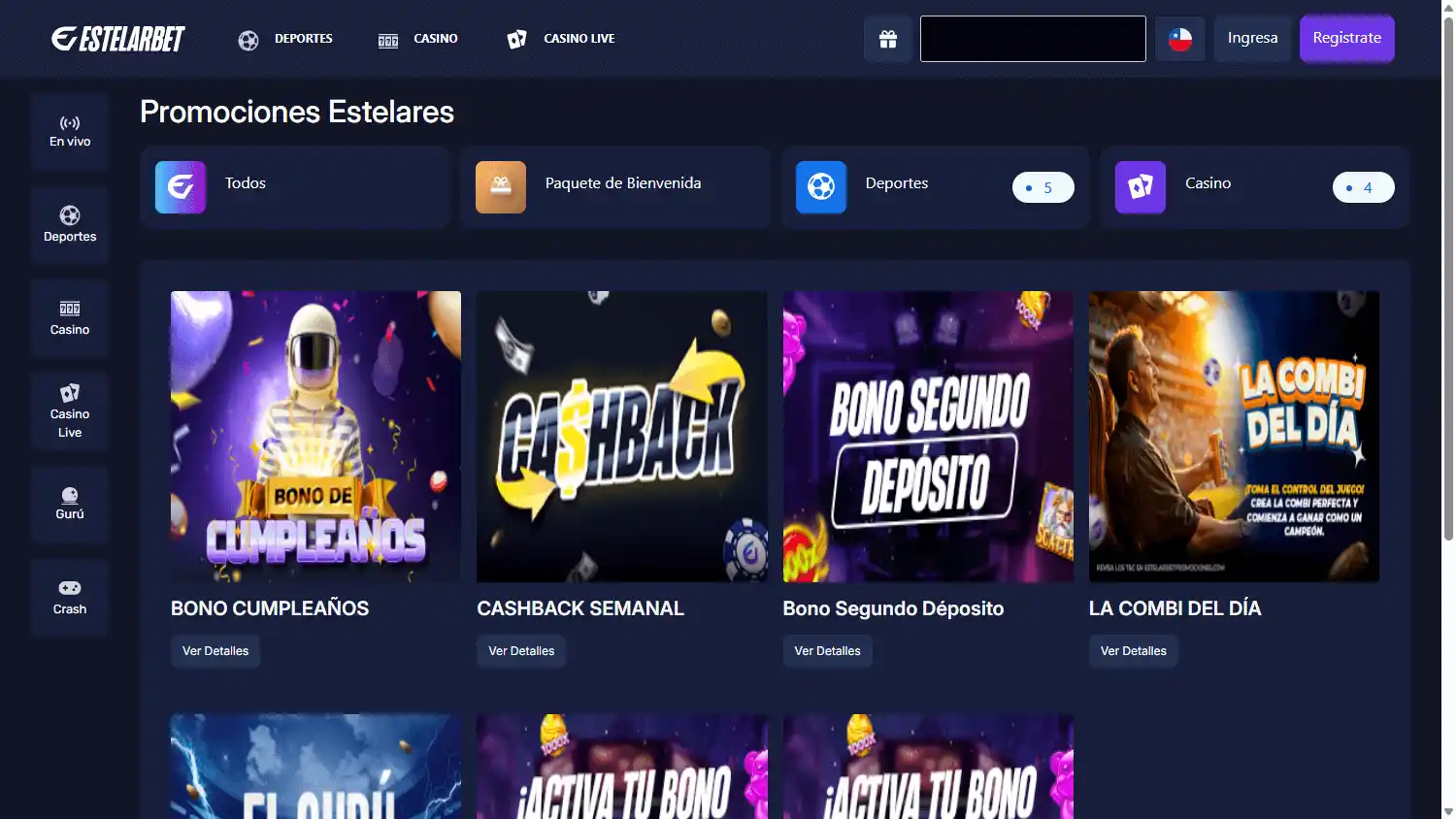View details for CASHBACK SEMANAL

coord(521,651)
